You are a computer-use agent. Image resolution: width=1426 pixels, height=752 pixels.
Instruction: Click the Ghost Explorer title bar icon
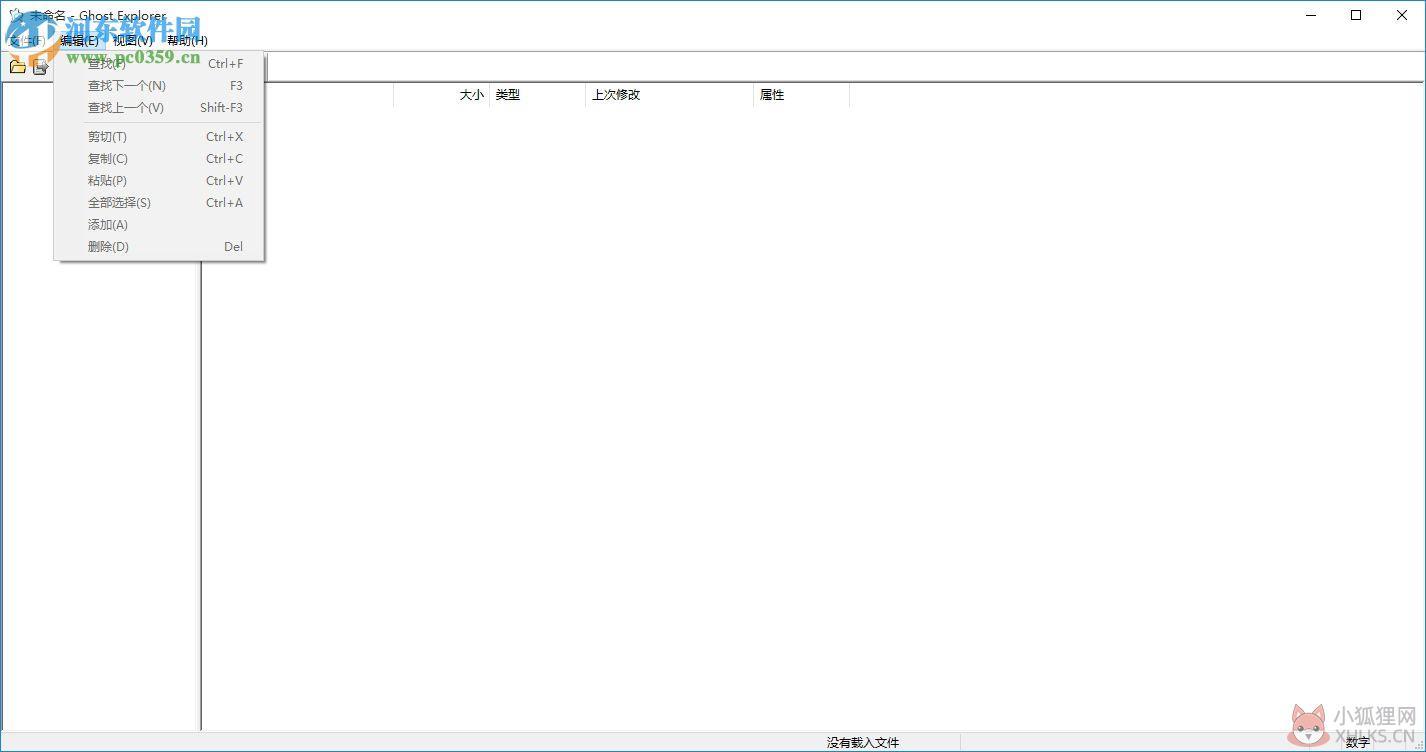pyautogui.click(x=16, y=15)
